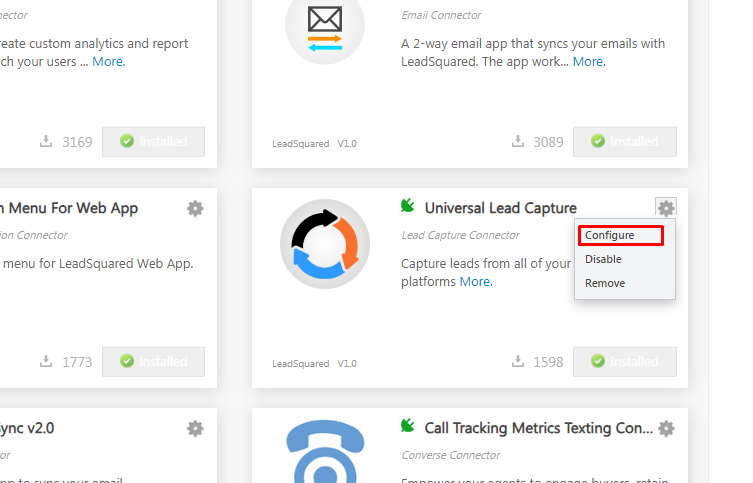
Task: Click the Installed button with 3169 downloads
Action: click(x=154, y=142)
